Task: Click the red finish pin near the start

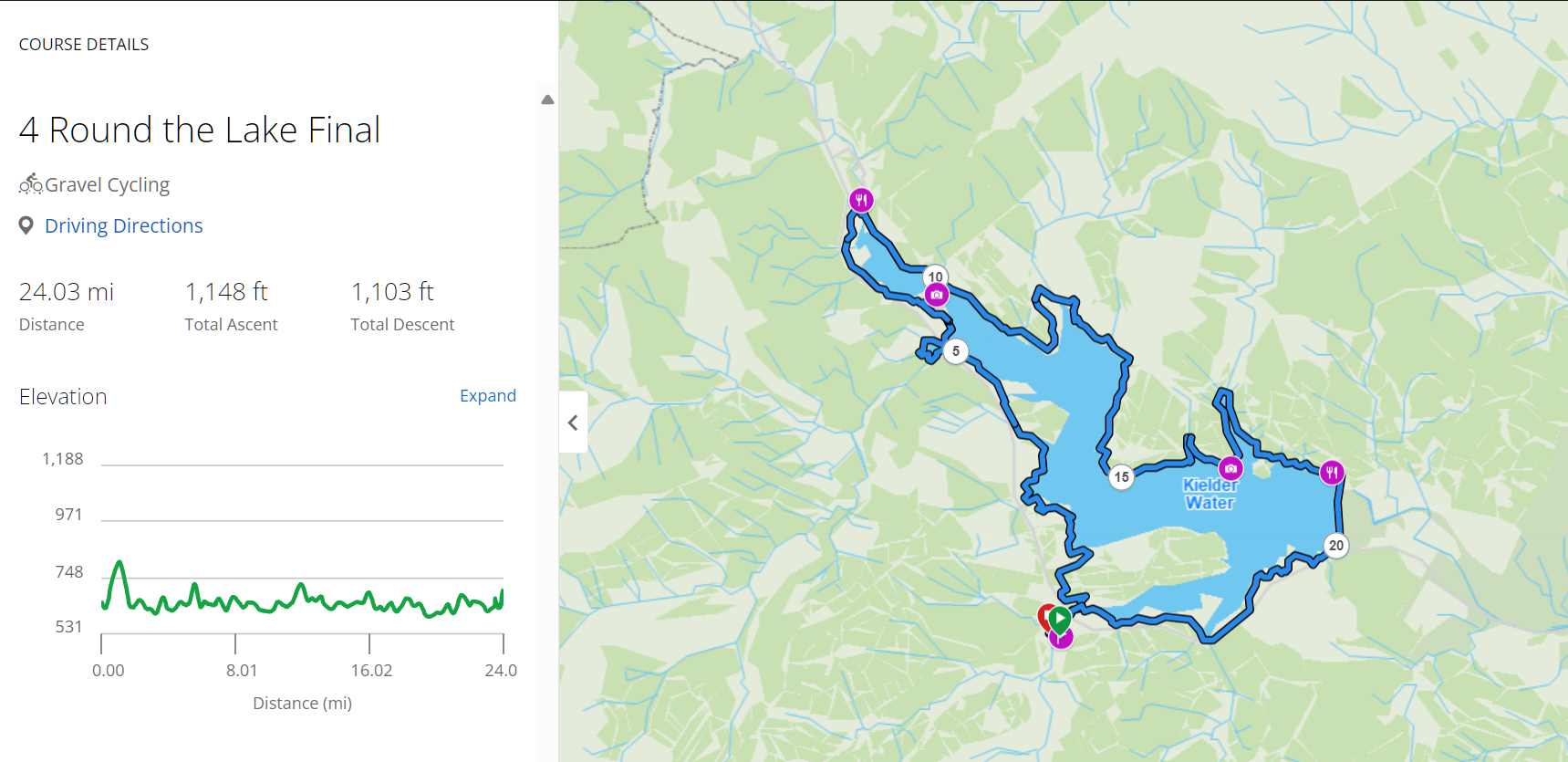Action: pyautogui.click(x=1046, y=615)
